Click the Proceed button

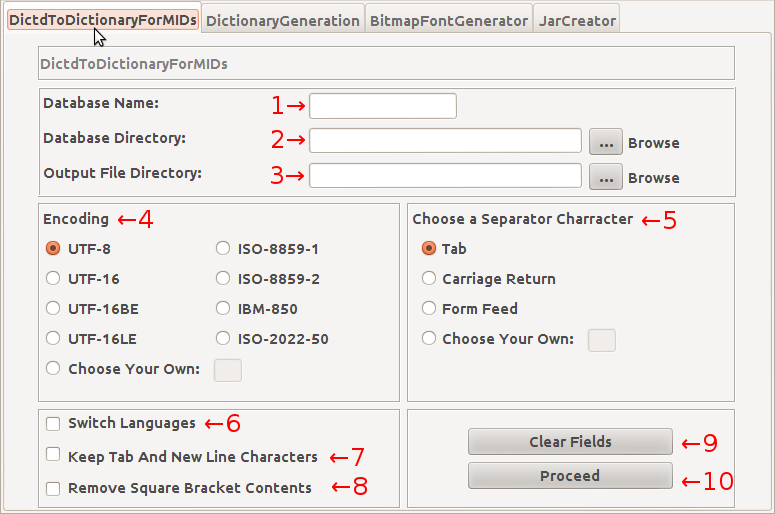coord(570,476)
